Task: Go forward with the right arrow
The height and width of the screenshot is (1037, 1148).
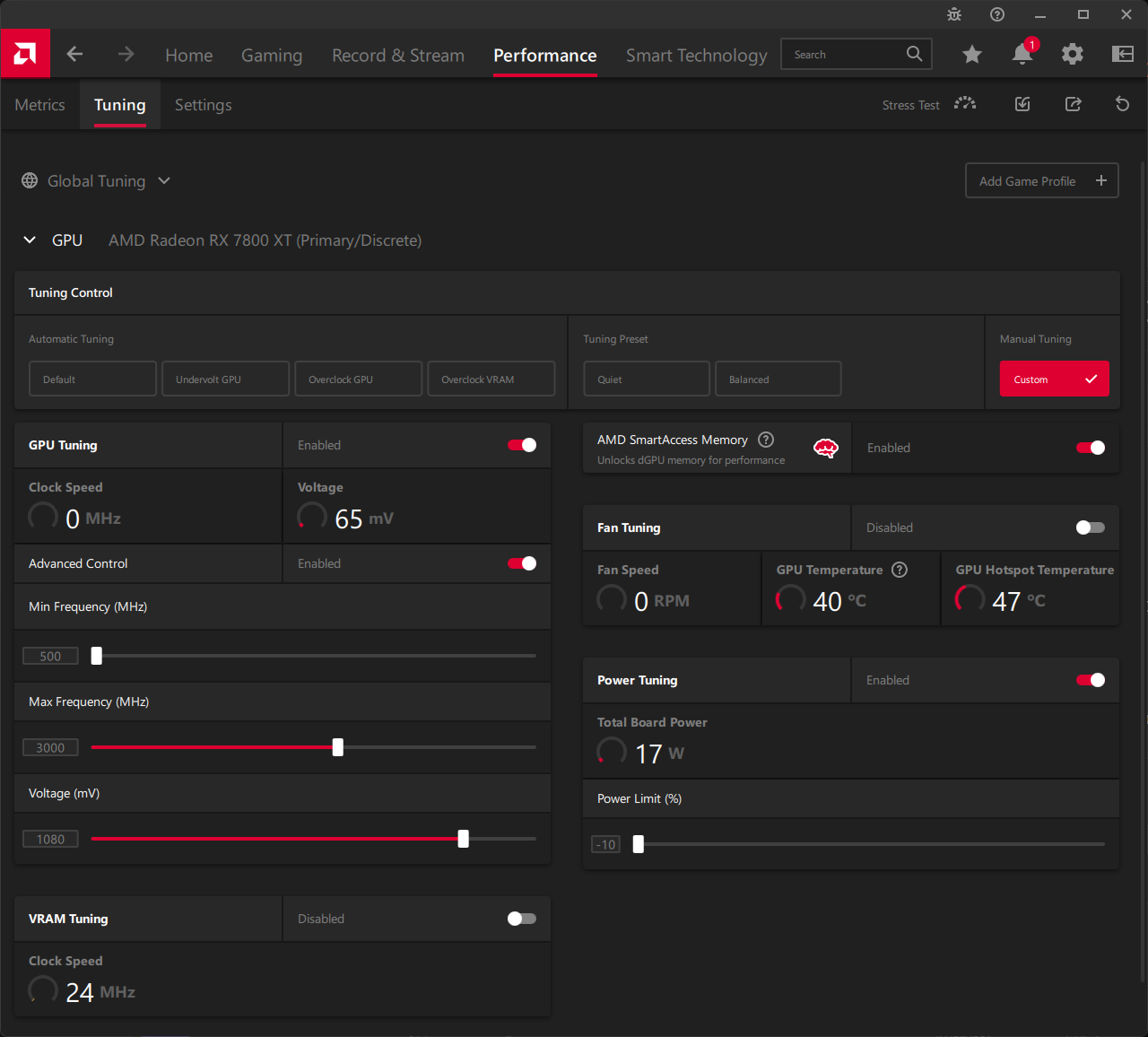Action: click(x=126, y=55)
